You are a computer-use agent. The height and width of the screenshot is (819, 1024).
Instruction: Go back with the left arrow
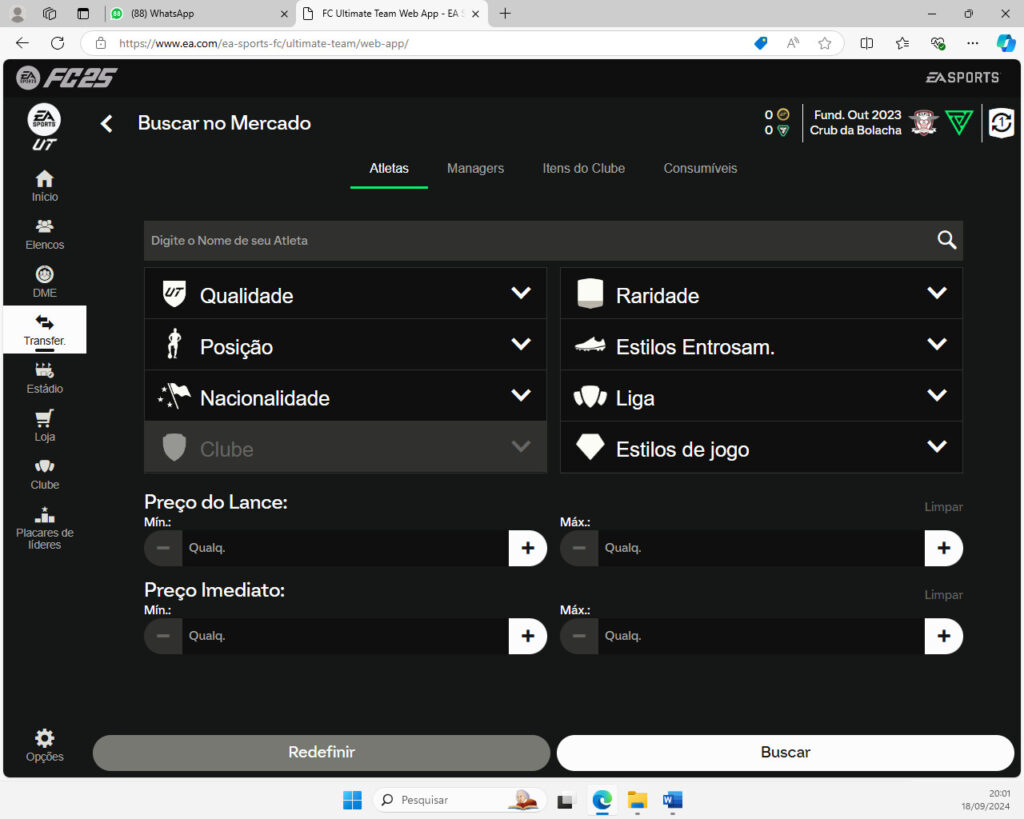coord(107,123)
